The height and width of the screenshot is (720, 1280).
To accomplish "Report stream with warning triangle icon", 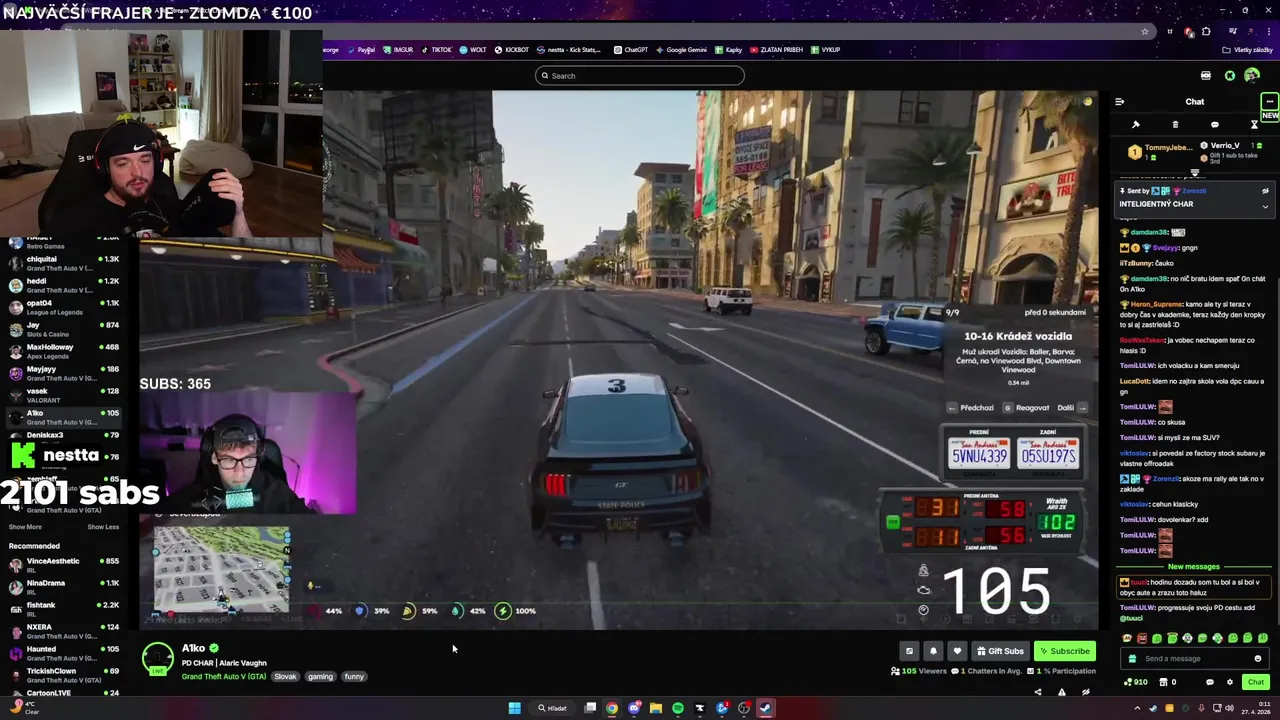I will [x=1061, y=692].
